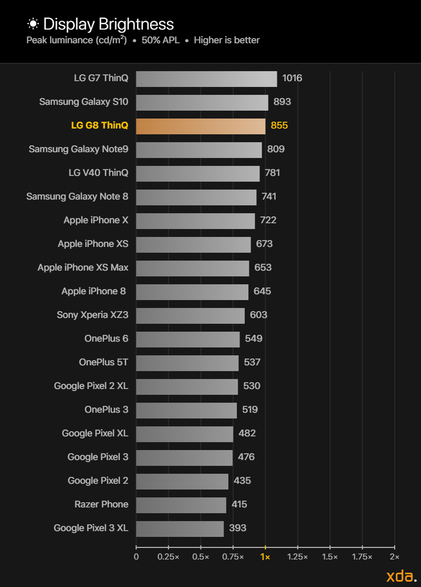The width and height of the screenshot is (421, 587).
Task: Select the highlighted LG G8 ThinQ bar
Action: (x=201, y=126)
